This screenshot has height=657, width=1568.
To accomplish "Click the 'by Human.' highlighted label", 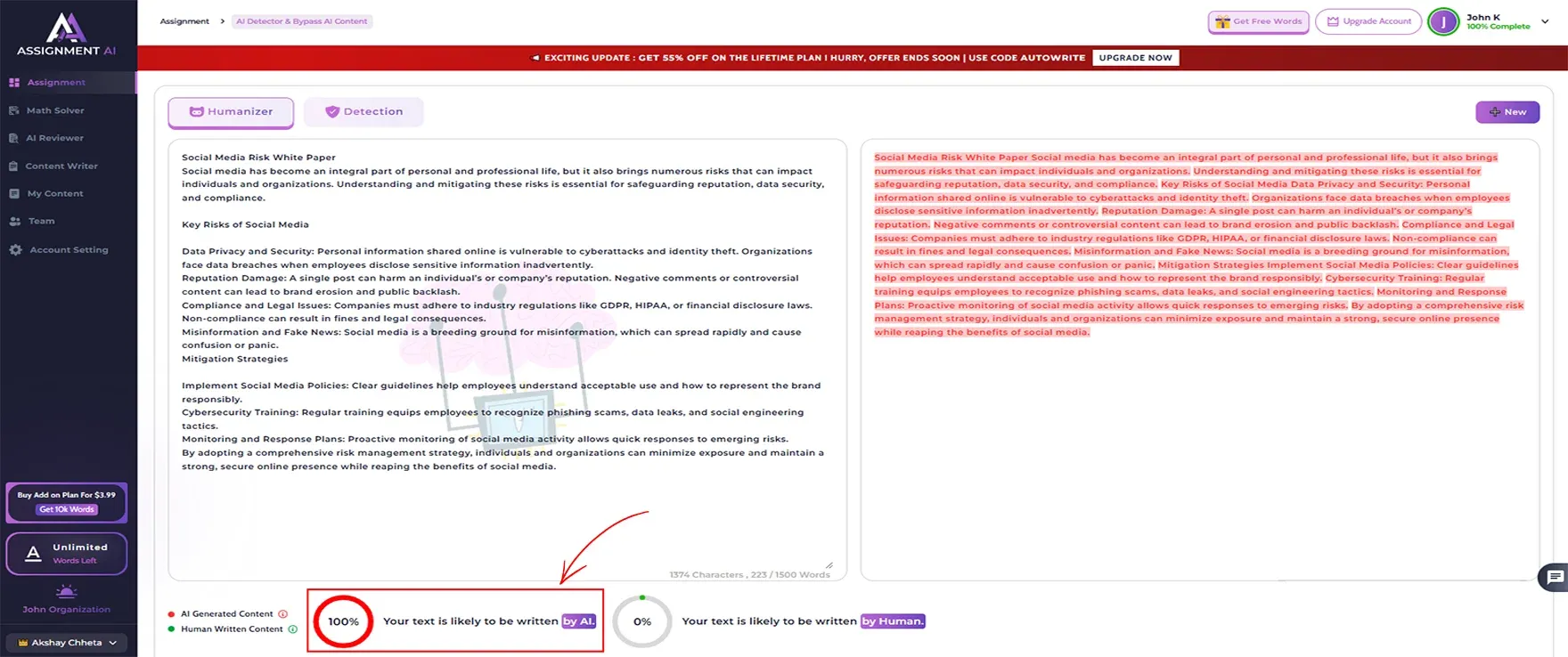I will pyautogui.click(x=893, y=621).
